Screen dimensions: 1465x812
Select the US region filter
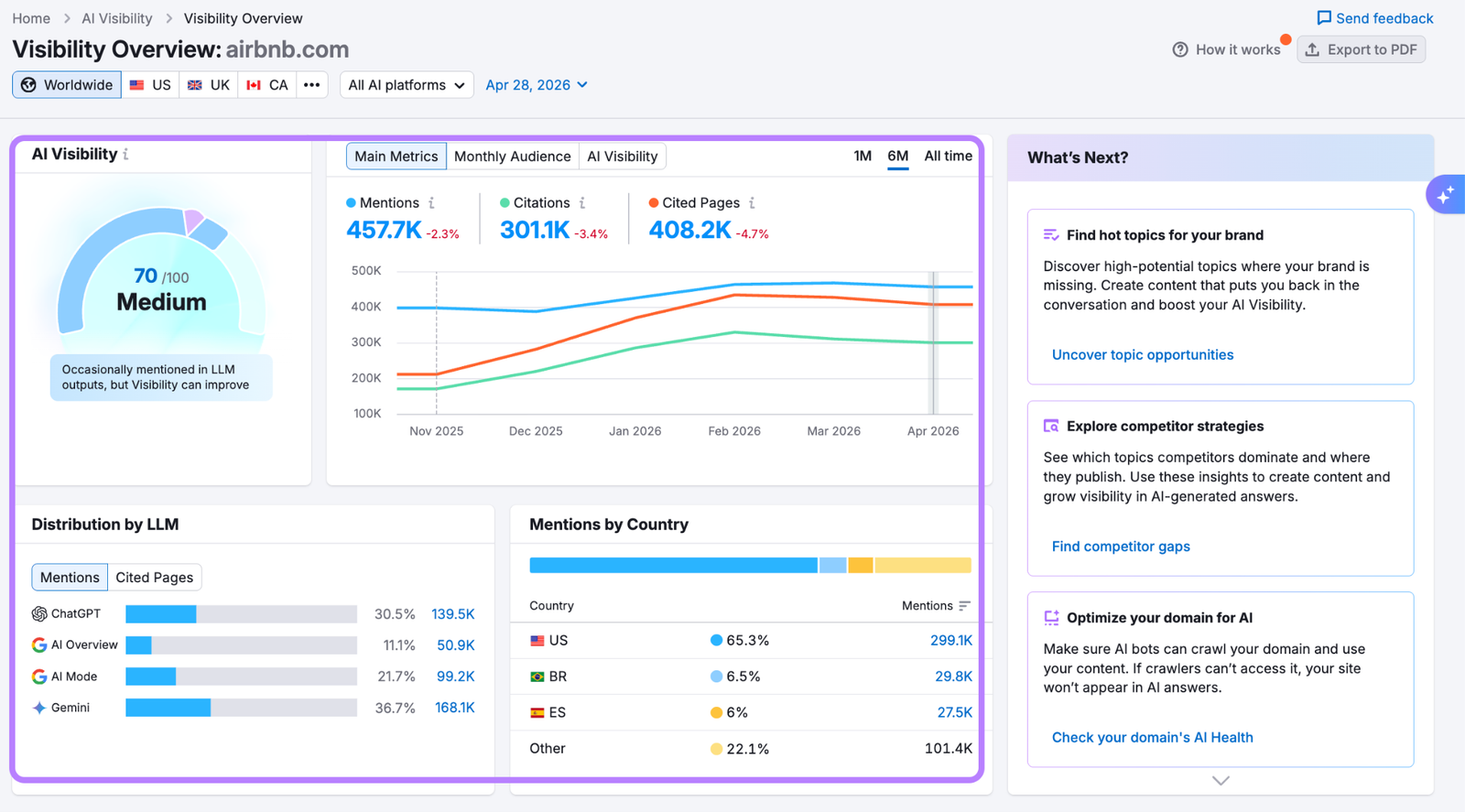150,85
